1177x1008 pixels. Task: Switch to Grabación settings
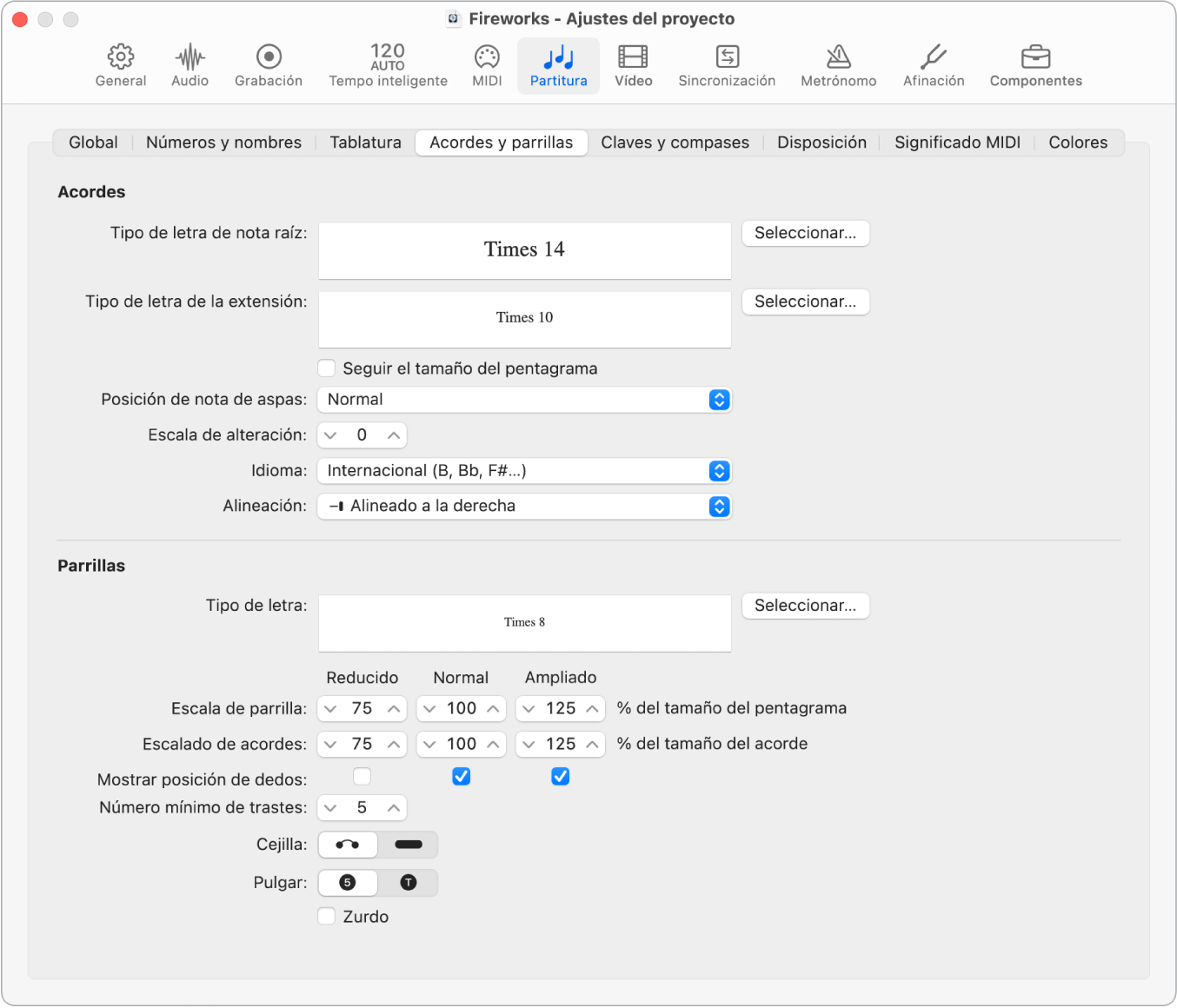pos(268,66)
